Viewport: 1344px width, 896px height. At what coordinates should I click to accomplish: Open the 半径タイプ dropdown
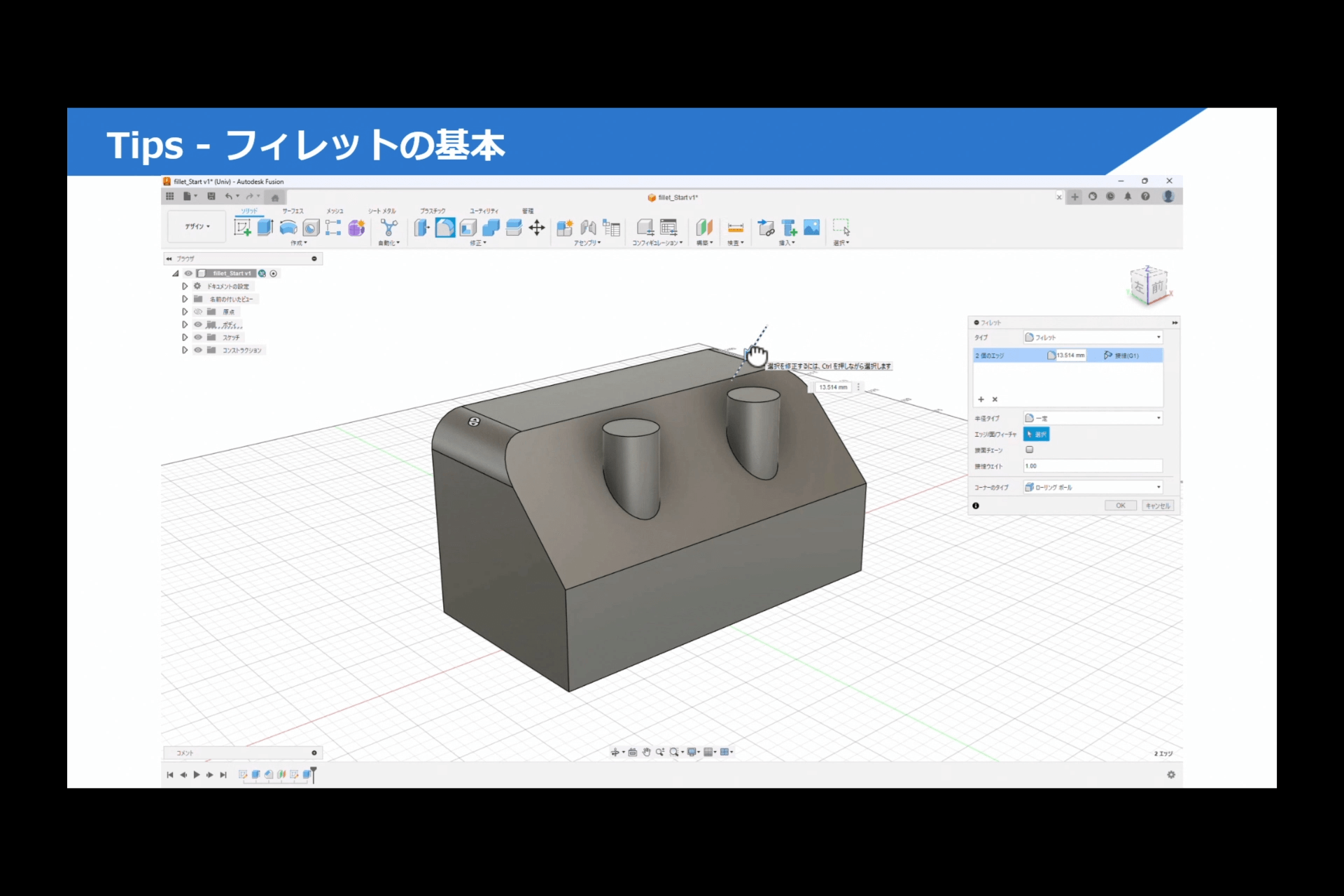[x=1093, y=418]
